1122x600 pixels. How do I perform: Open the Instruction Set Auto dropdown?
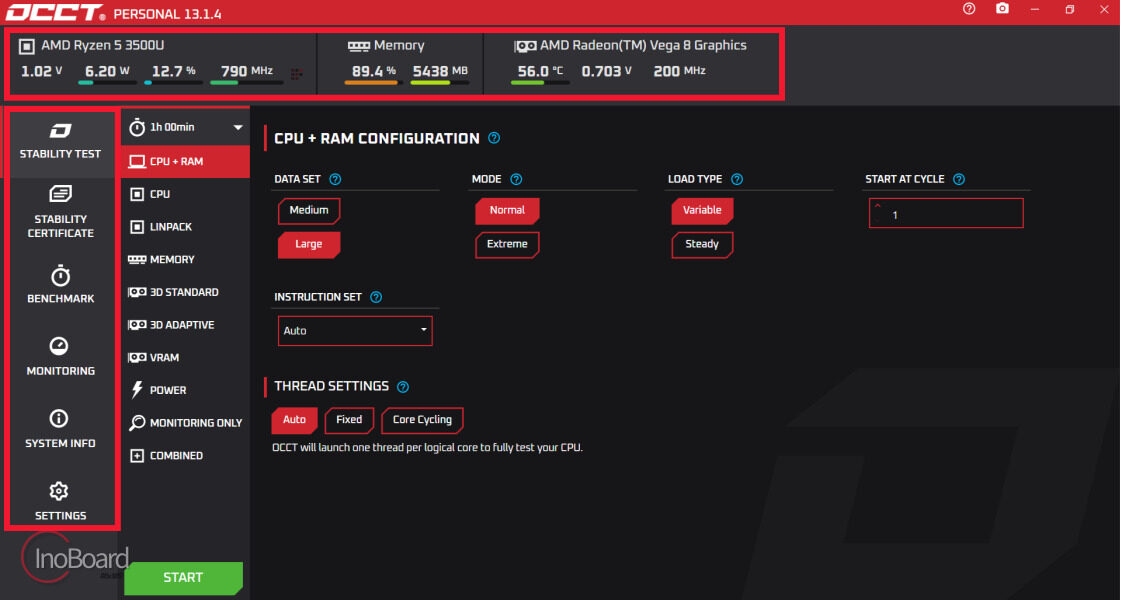pos(355,330)
